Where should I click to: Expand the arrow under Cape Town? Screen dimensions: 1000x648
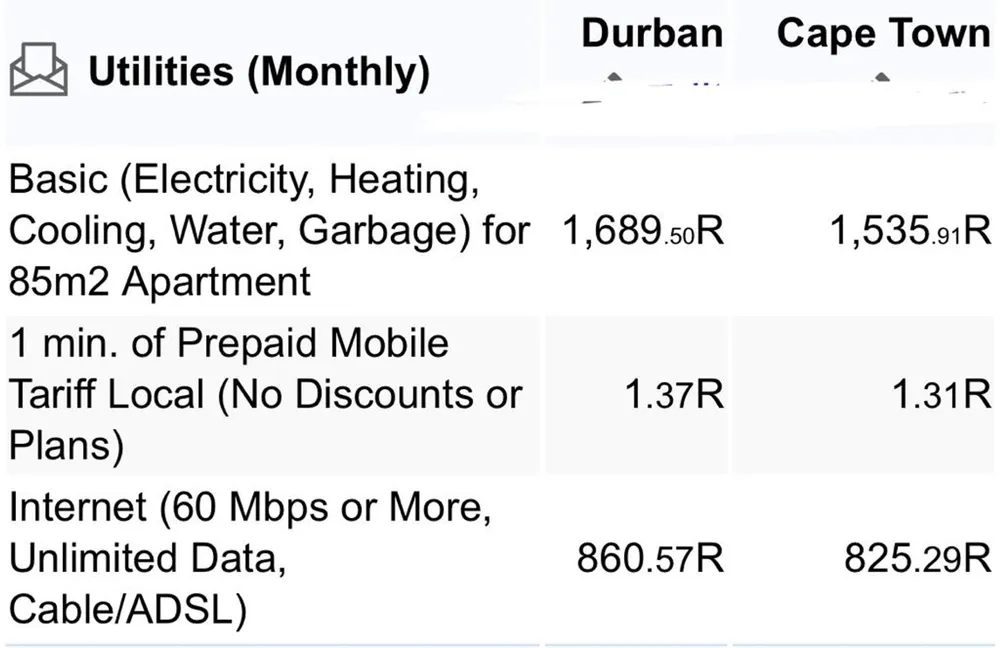coord(882,78)
